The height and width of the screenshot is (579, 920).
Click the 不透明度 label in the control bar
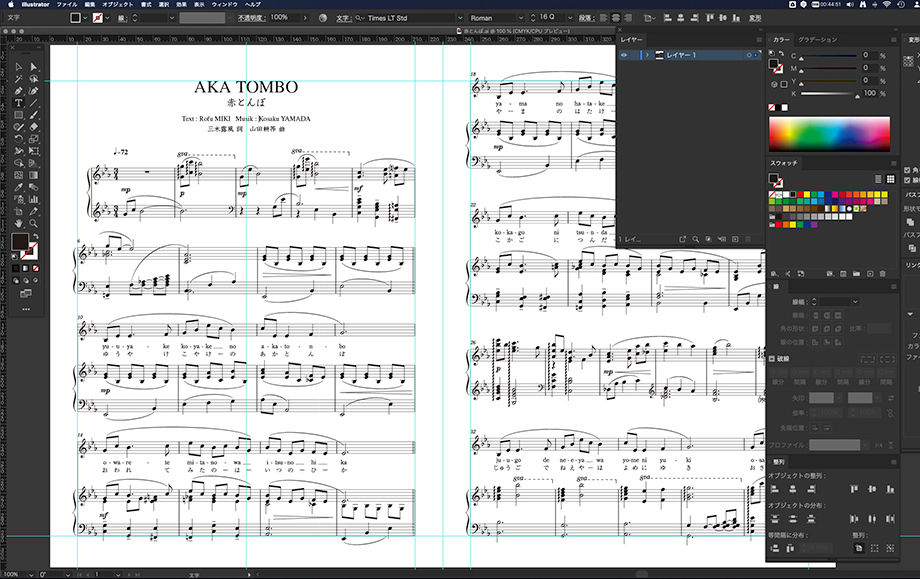click(251, 18)
